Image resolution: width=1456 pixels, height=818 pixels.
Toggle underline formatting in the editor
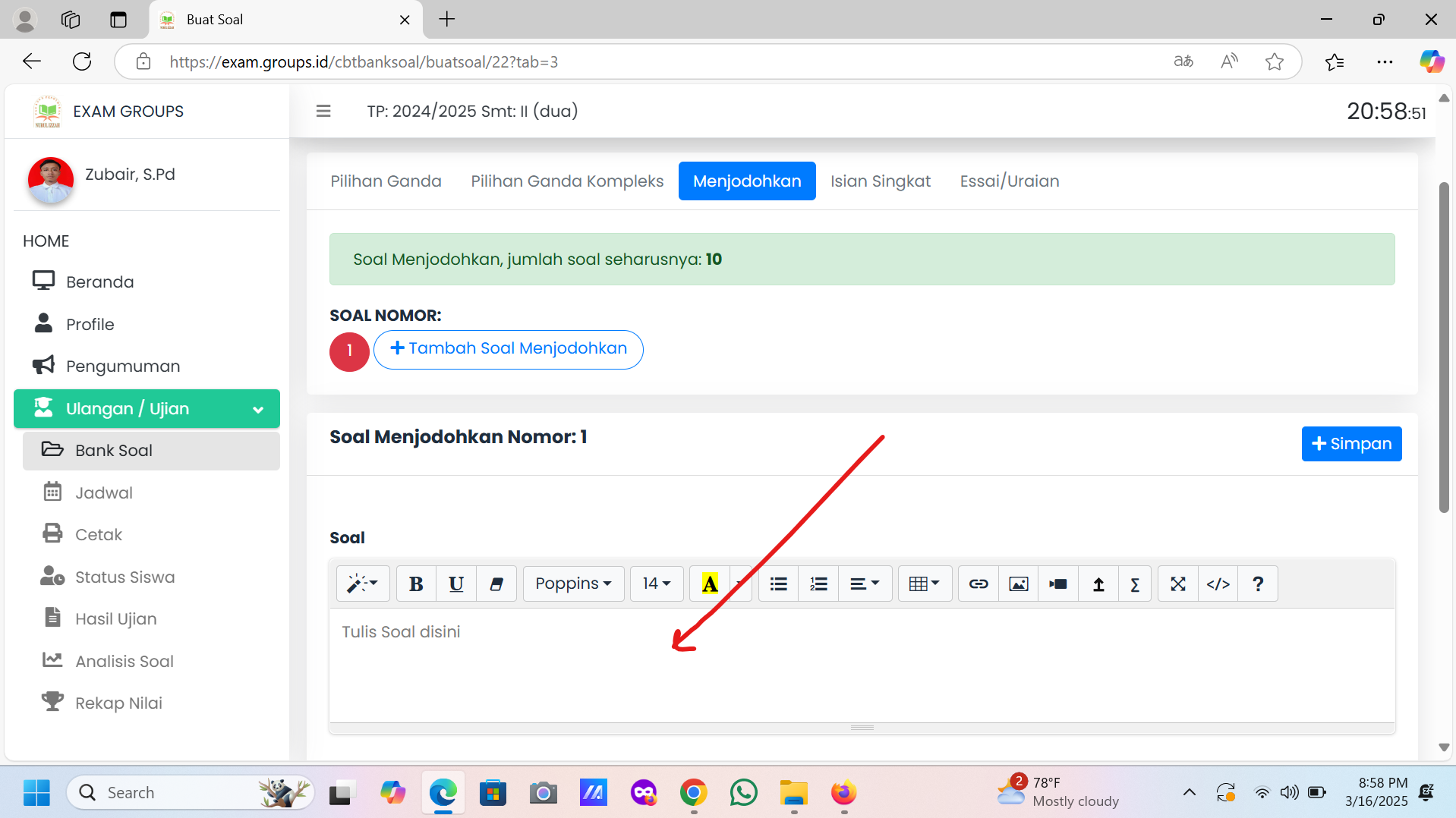tap(456, 584)
